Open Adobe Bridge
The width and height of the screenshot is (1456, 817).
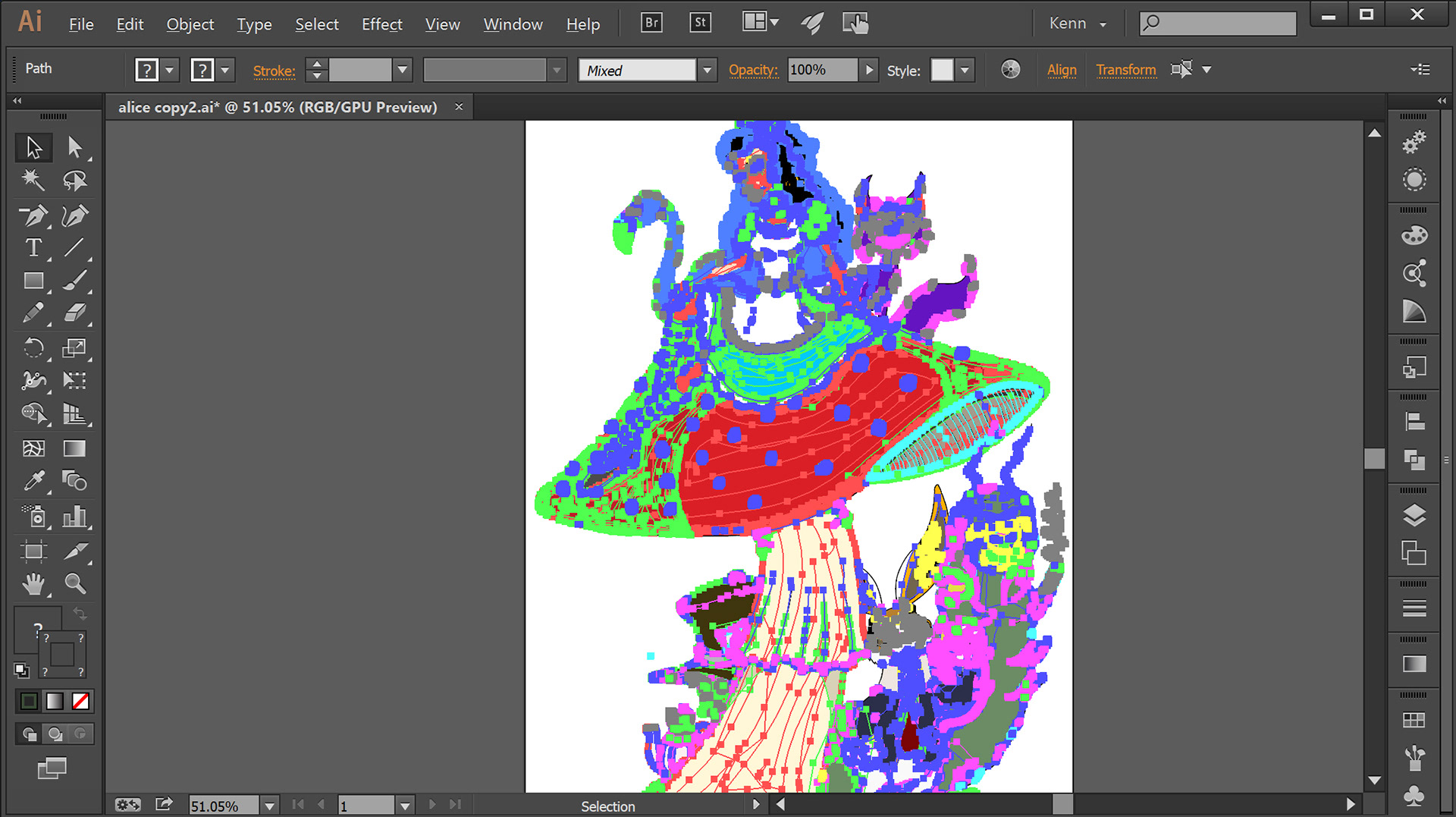pos(651,23)
